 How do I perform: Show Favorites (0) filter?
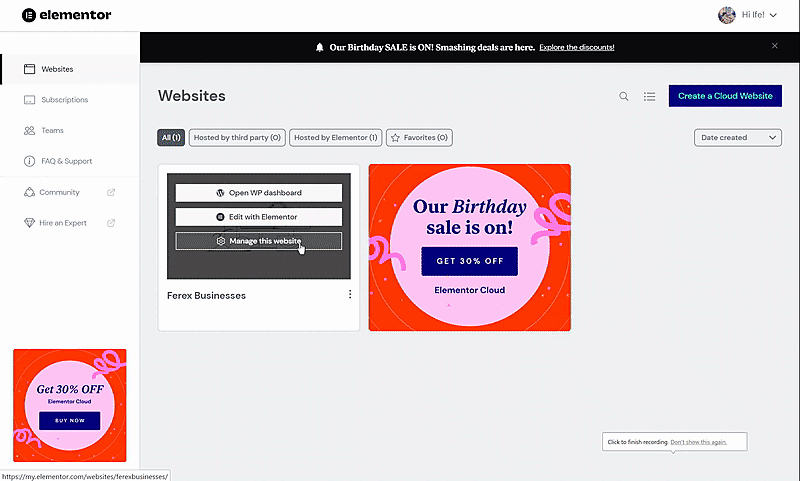click(419, 137)
